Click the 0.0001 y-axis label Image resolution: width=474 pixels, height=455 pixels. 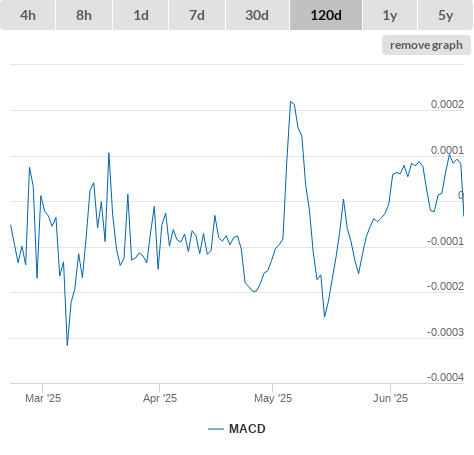pyautogui.click(x=447, y=150)
